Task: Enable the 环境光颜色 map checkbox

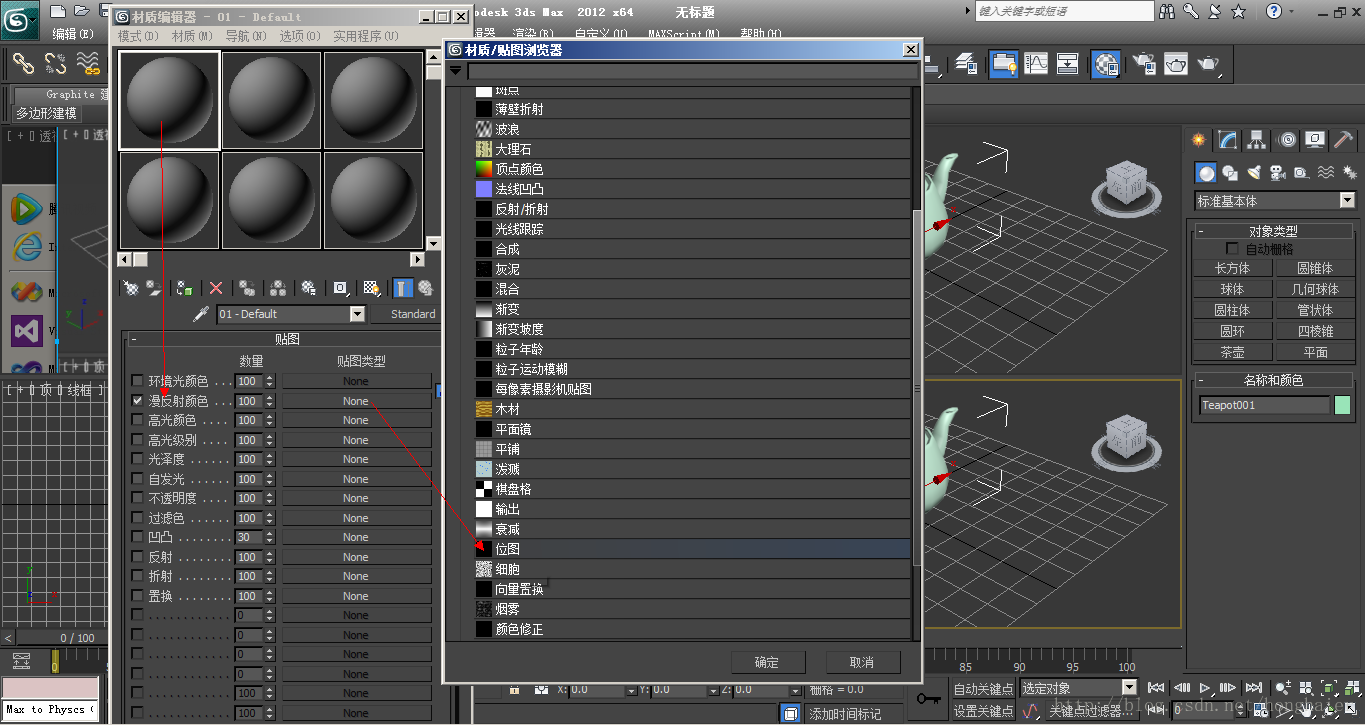Action: [138, 381]
